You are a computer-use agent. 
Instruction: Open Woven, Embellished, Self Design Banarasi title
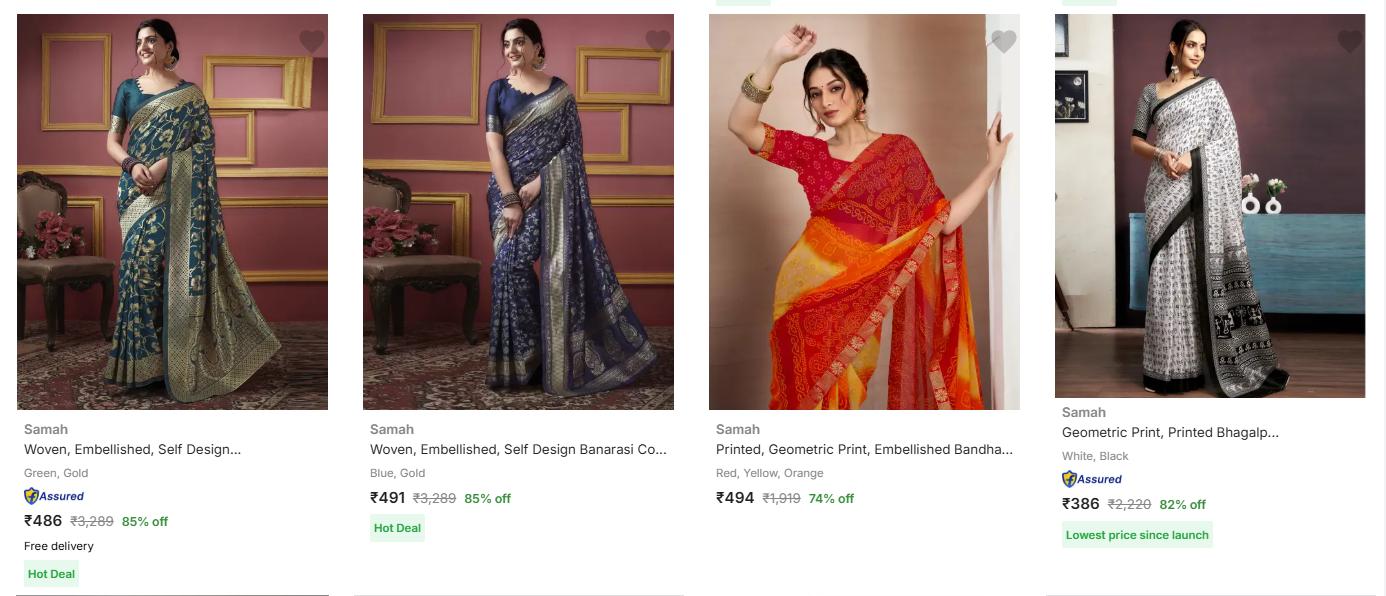point(518,450)
